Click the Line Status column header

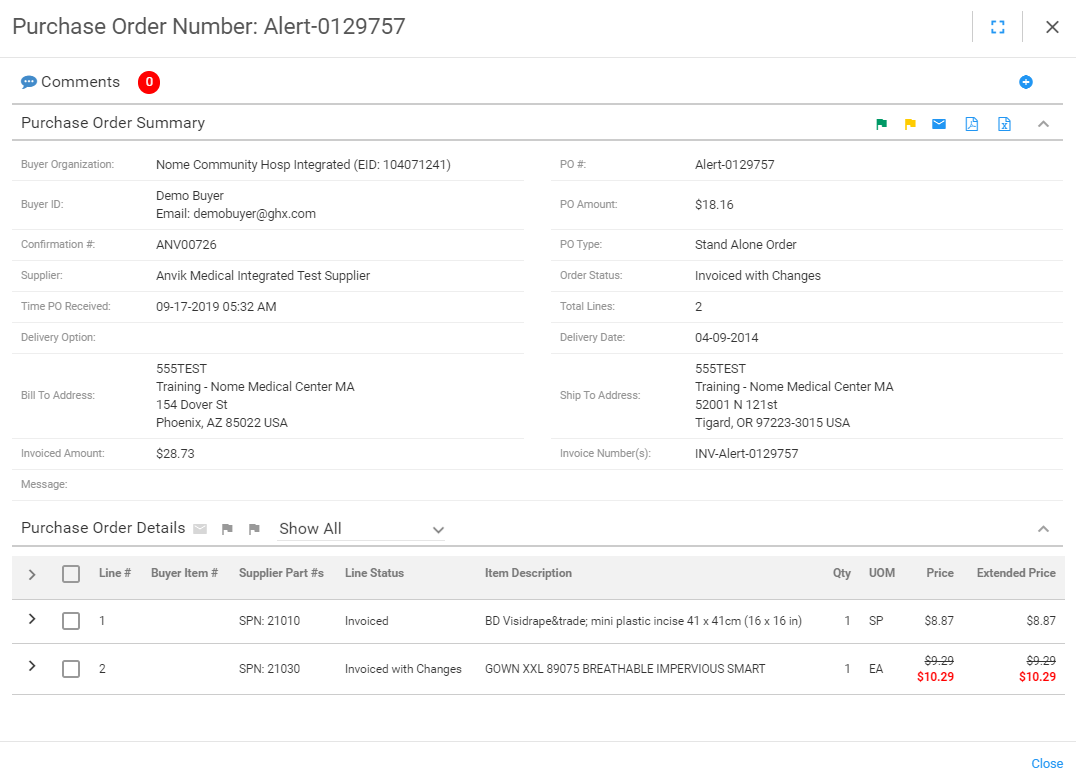click(374, 573)
